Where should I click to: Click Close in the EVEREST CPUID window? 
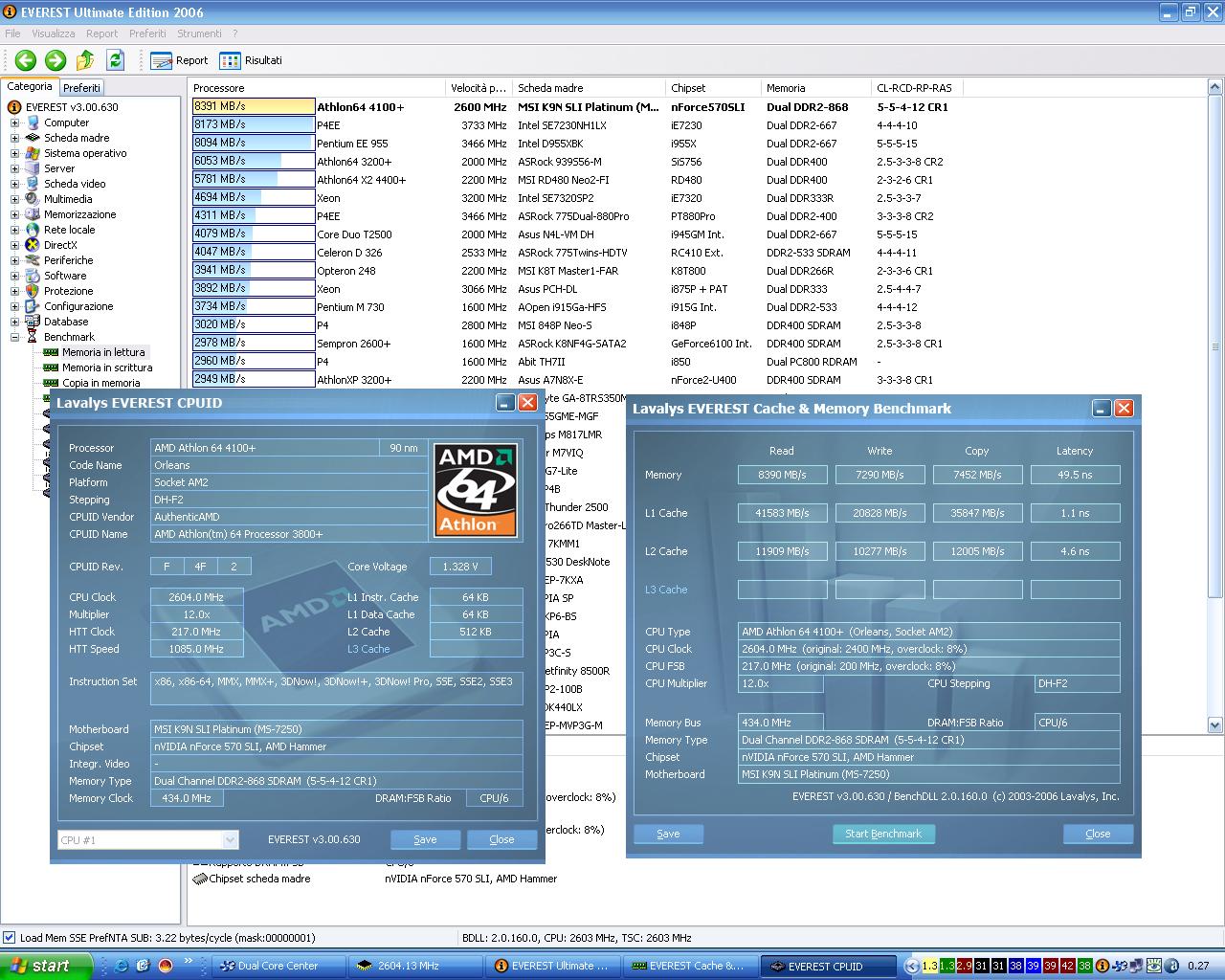pyautogui.click(x=501, y=839)
